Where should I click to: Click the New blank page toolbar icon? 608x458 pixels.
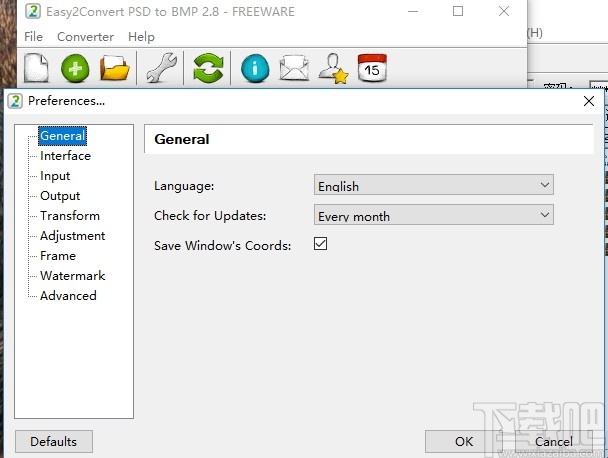tap(36, 68)
